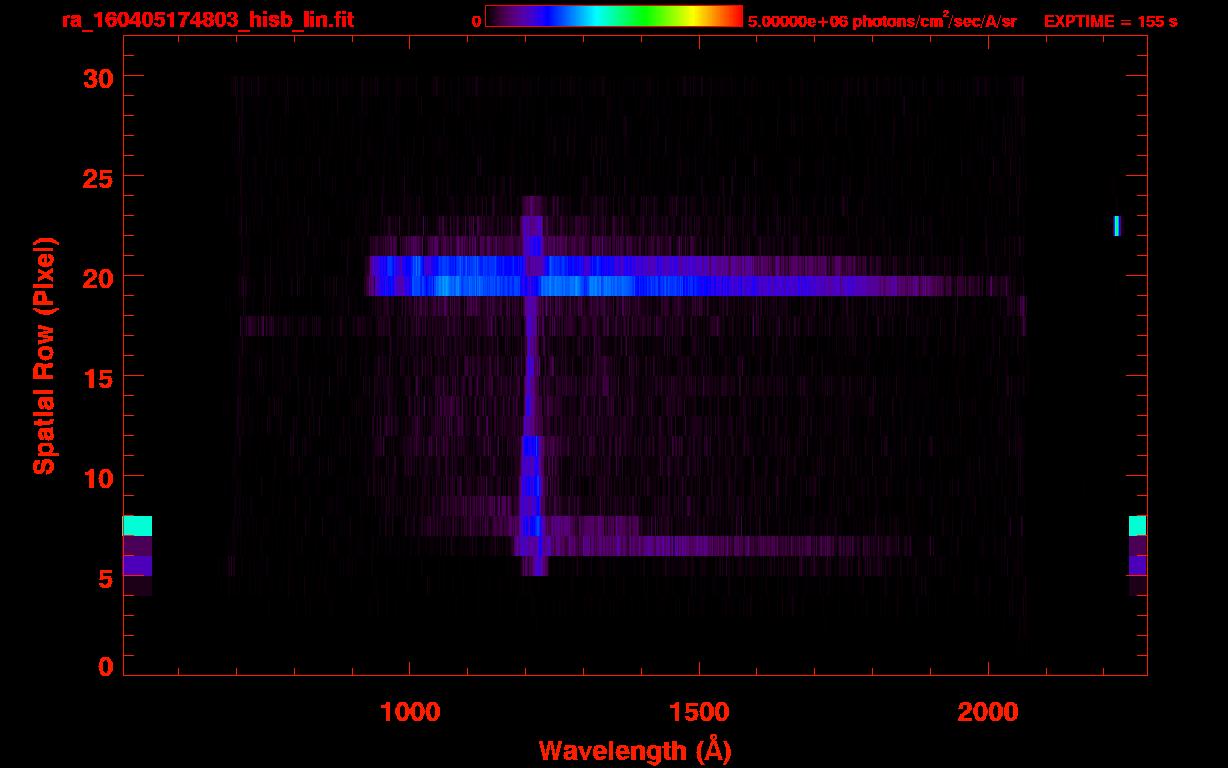Viewport: 1228px width, 768px height.
Task: Click the small cyan marker near row 22
Action: point(1117,226)
